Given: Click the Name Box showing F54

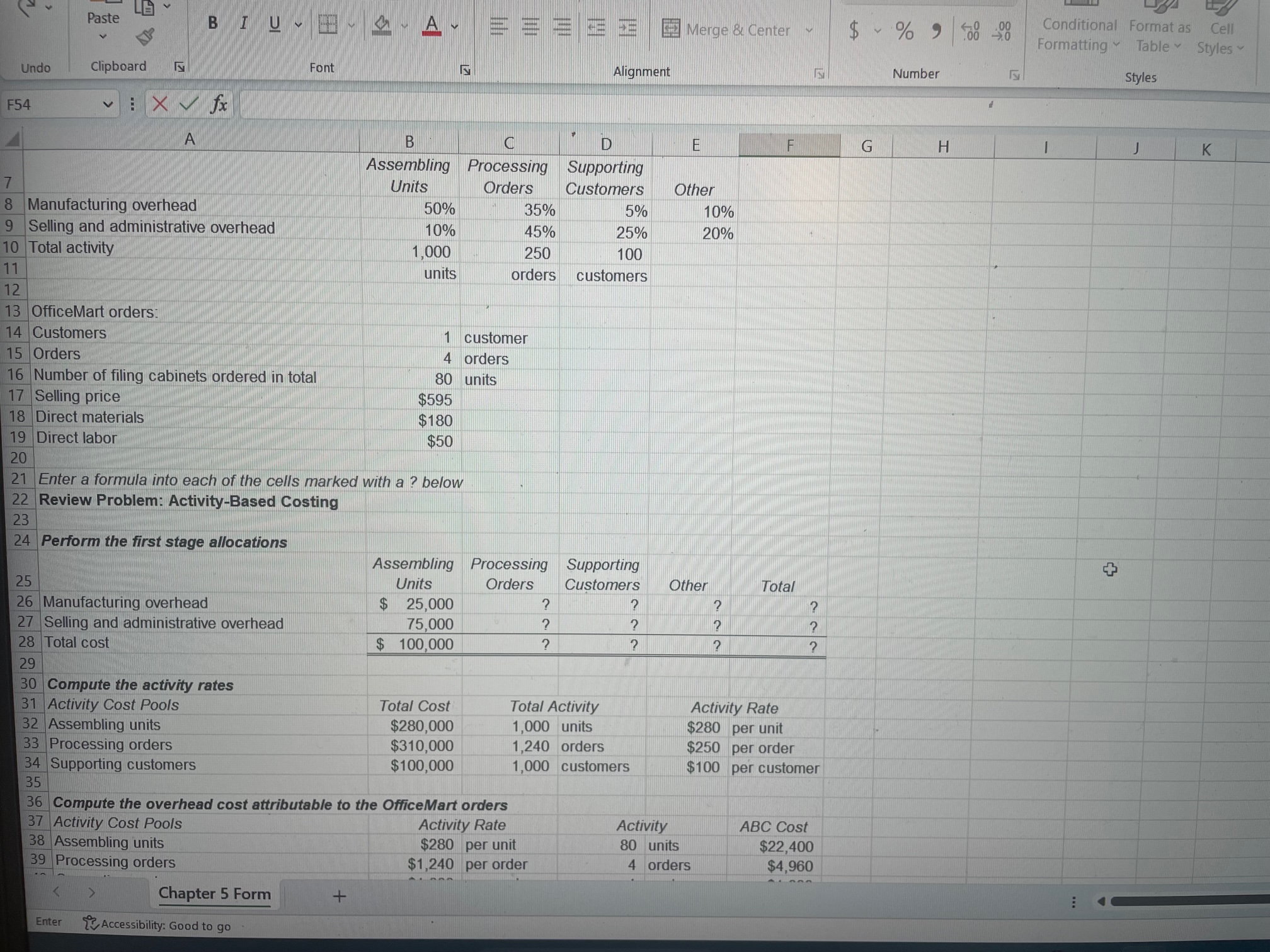Looking at the screenshot, I should 50,105.
